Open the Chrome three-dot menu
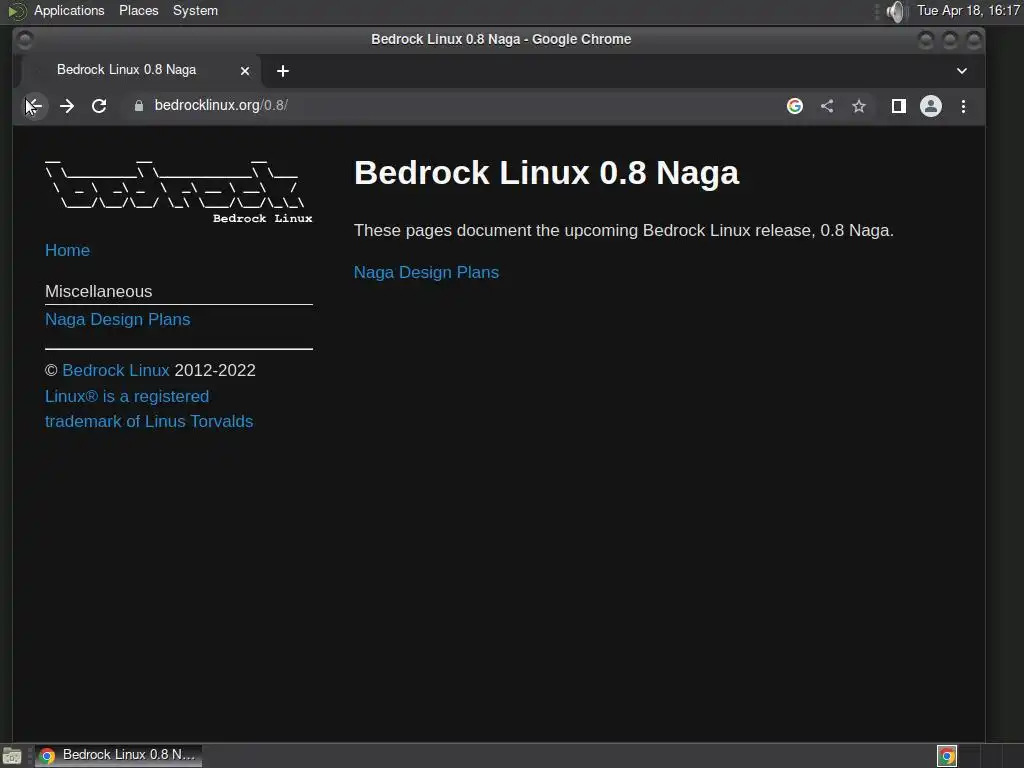This screenshot has width=1024, height=768. click(x=963, y=106)
